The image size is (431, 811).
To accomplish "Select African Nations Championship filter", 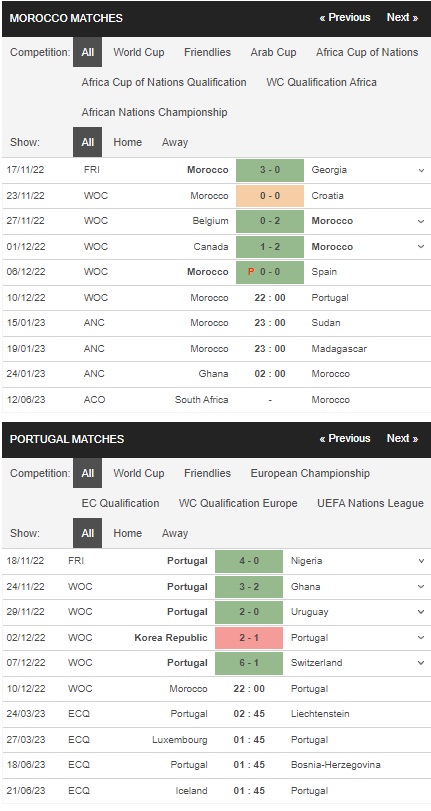I will coord(154,112).
